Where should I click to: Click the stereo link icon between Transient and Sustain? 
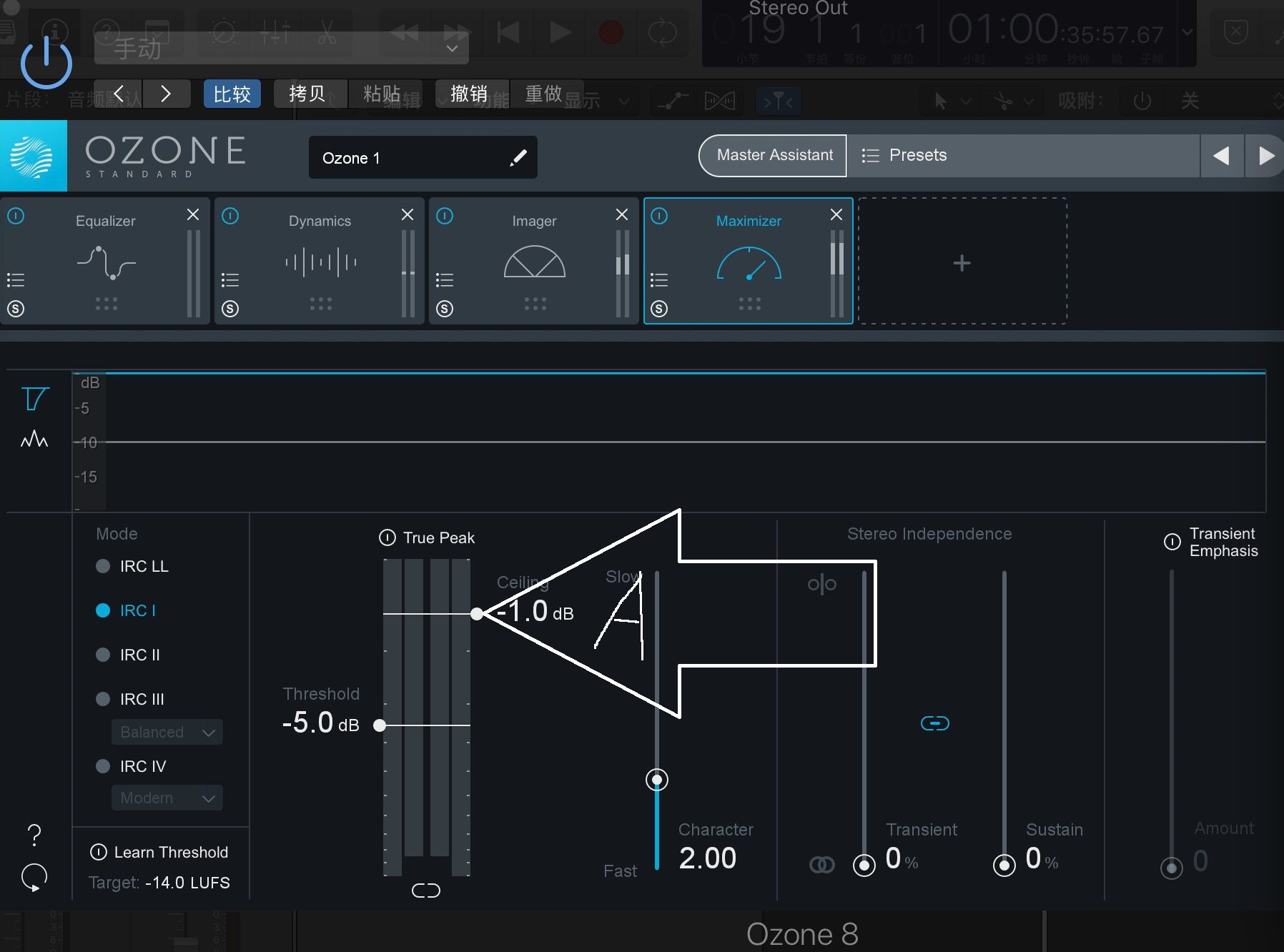pos(934,723)
